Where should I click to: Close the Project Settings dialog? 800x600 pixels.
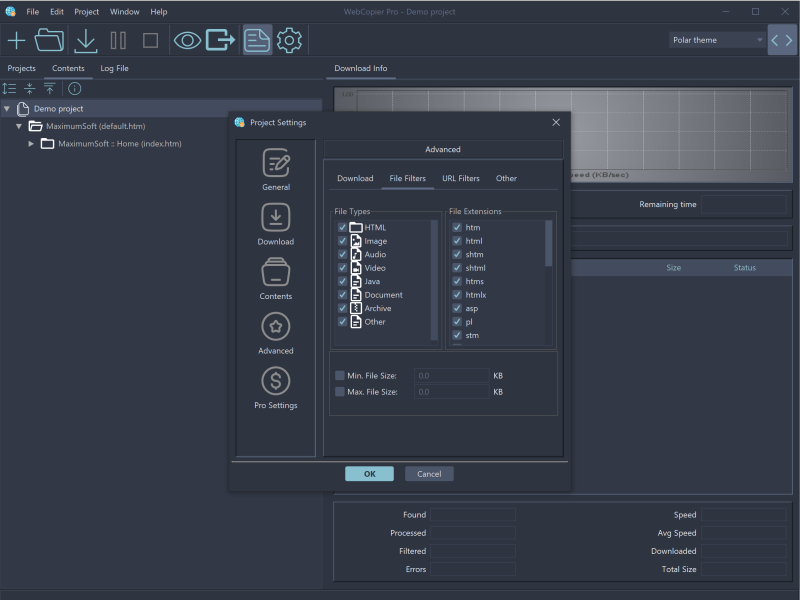(x=556, y=122)
